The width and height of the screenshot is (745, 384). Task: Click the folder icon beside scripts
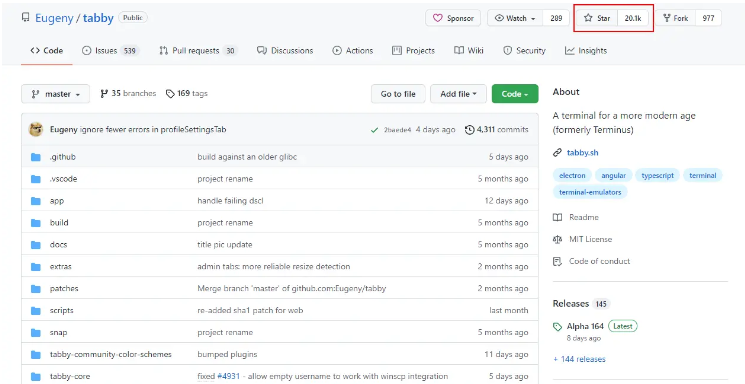(36, 310)
